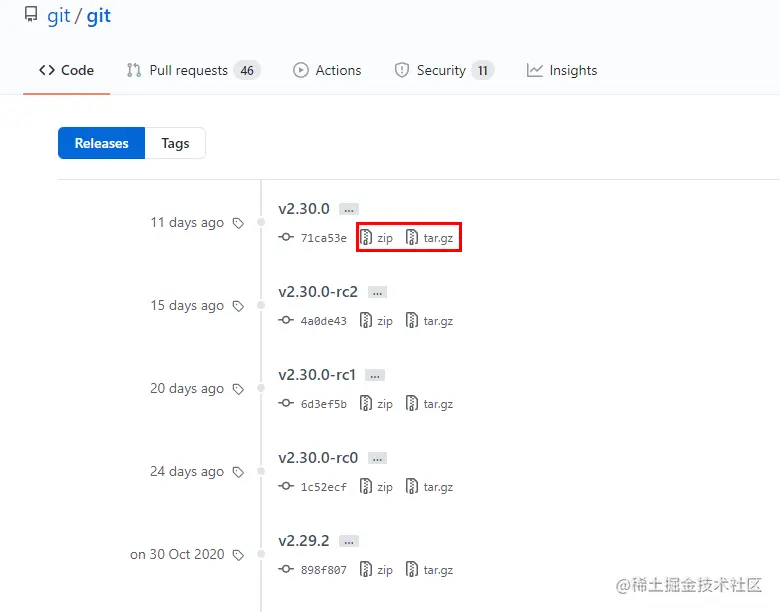780x612 pixels.
Task: Click the commit icon before 71ca53e
Action: 286,237
